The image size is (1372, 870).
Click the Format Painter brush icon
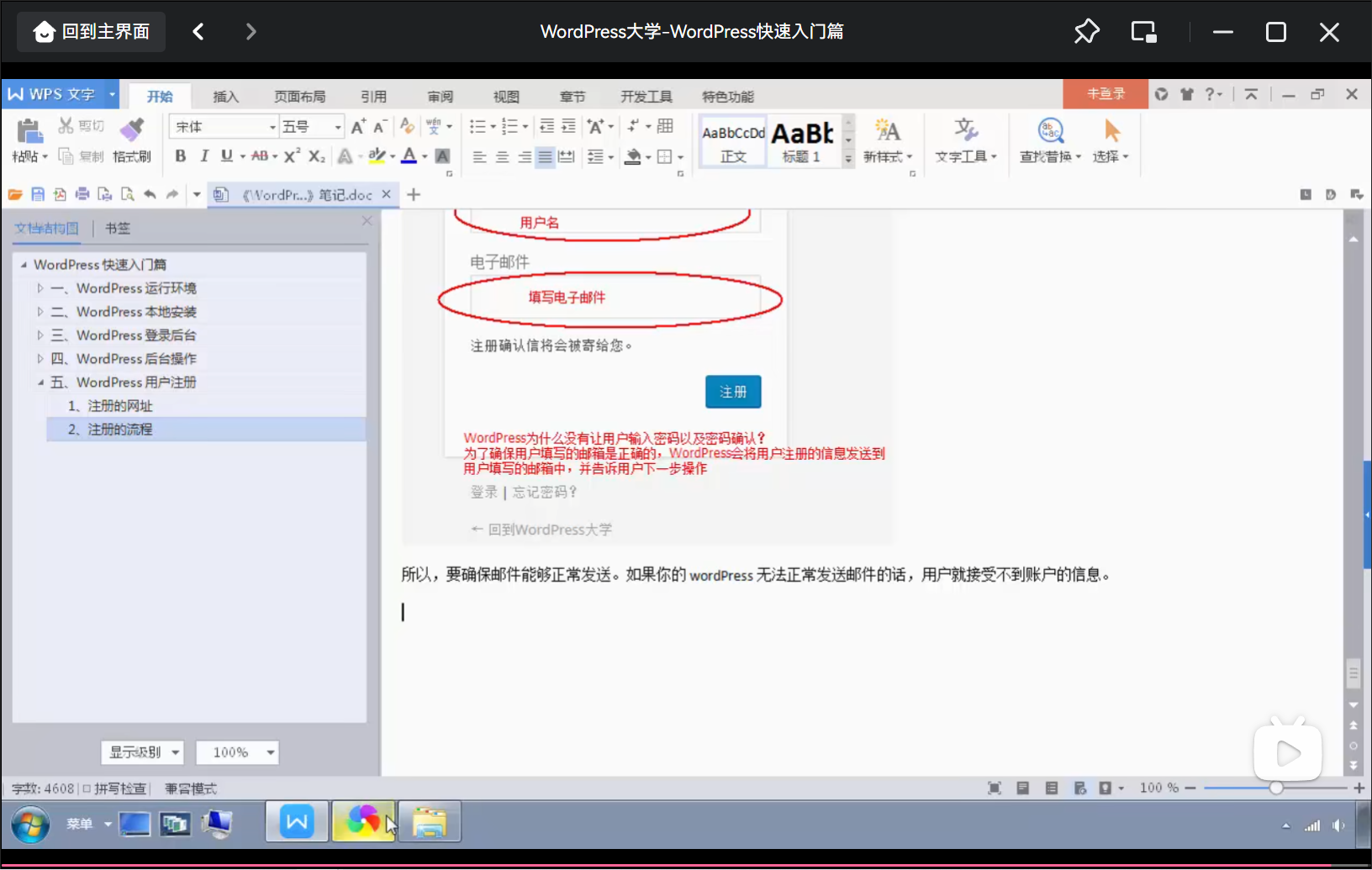click(132, 130)
